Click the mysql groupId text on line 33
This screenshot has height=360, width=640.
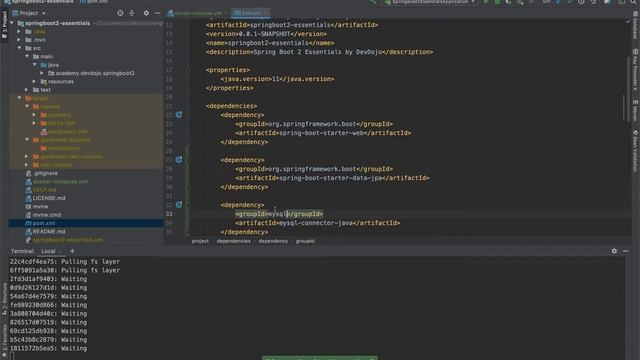278,214
